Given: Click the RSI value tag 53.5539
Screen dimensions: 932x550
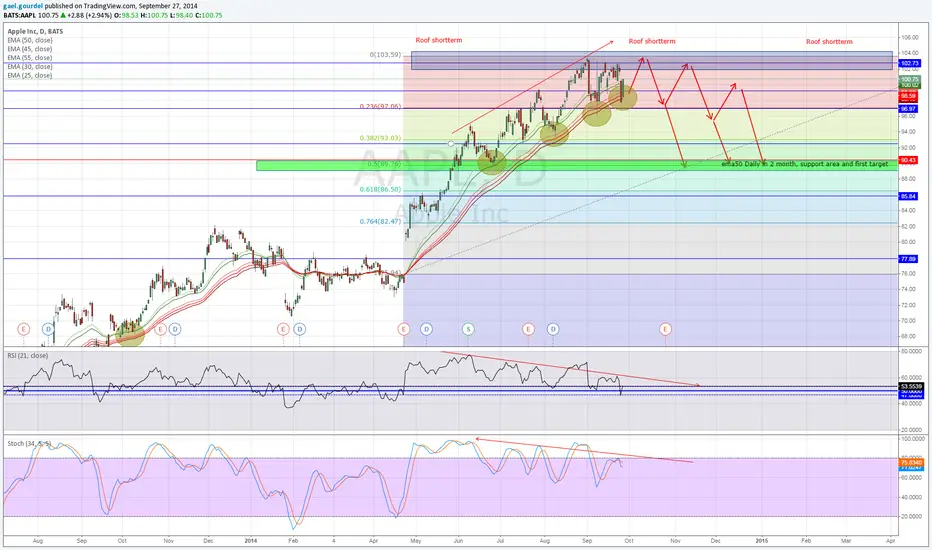Looking at the screenshot, I should [911, 386].
